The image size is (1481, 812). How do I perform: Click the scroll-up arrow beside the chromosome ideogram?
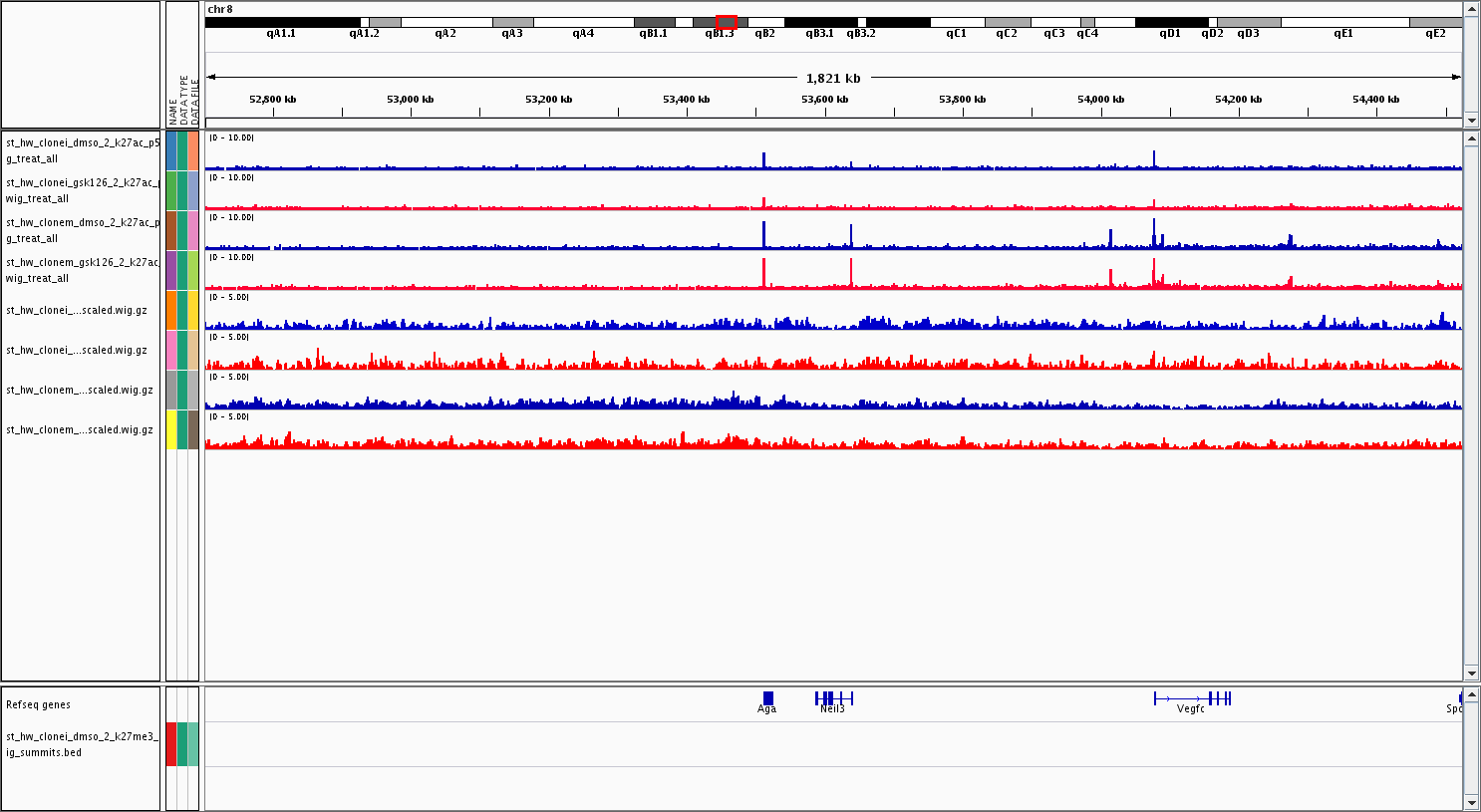pos(1471,9)
